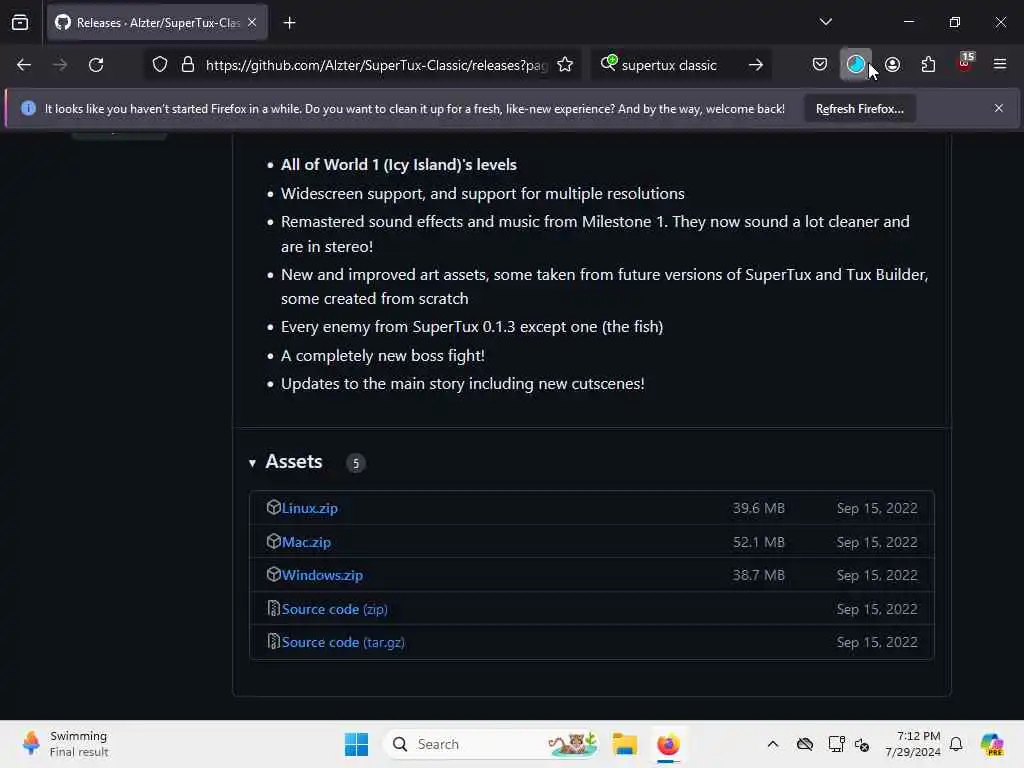
Task: View site security padlock info
Action: [188, 65]
